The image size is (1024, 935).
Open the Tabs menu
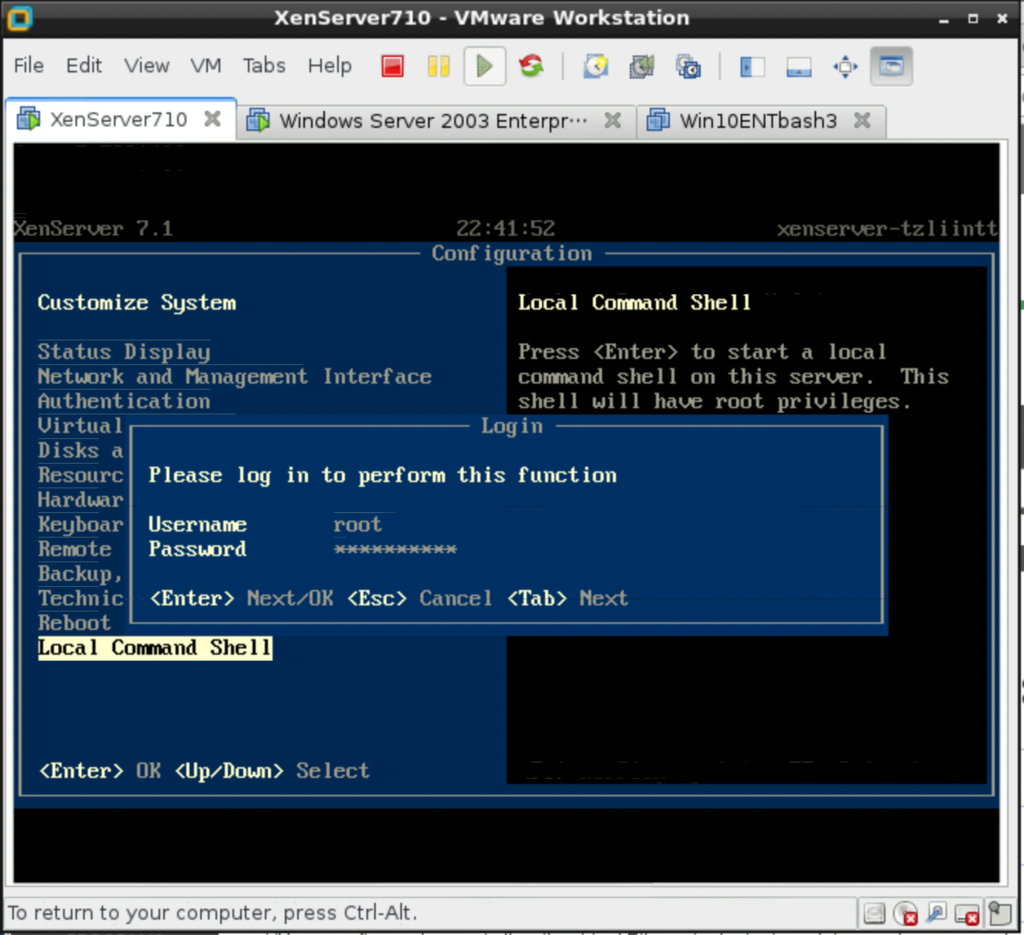coord(264,65)
